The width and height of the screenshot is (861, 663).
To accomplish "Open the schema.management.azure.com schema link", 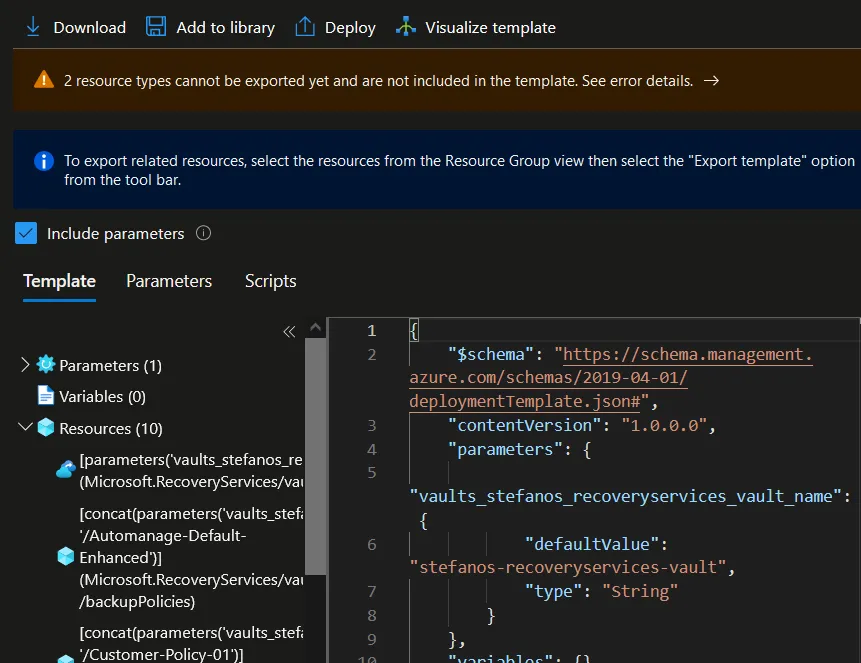I will [x=611, y=378].
